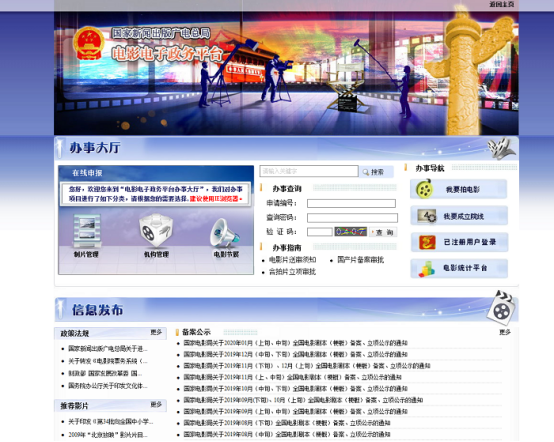Click the 搜索 search button

click(376, 172)
